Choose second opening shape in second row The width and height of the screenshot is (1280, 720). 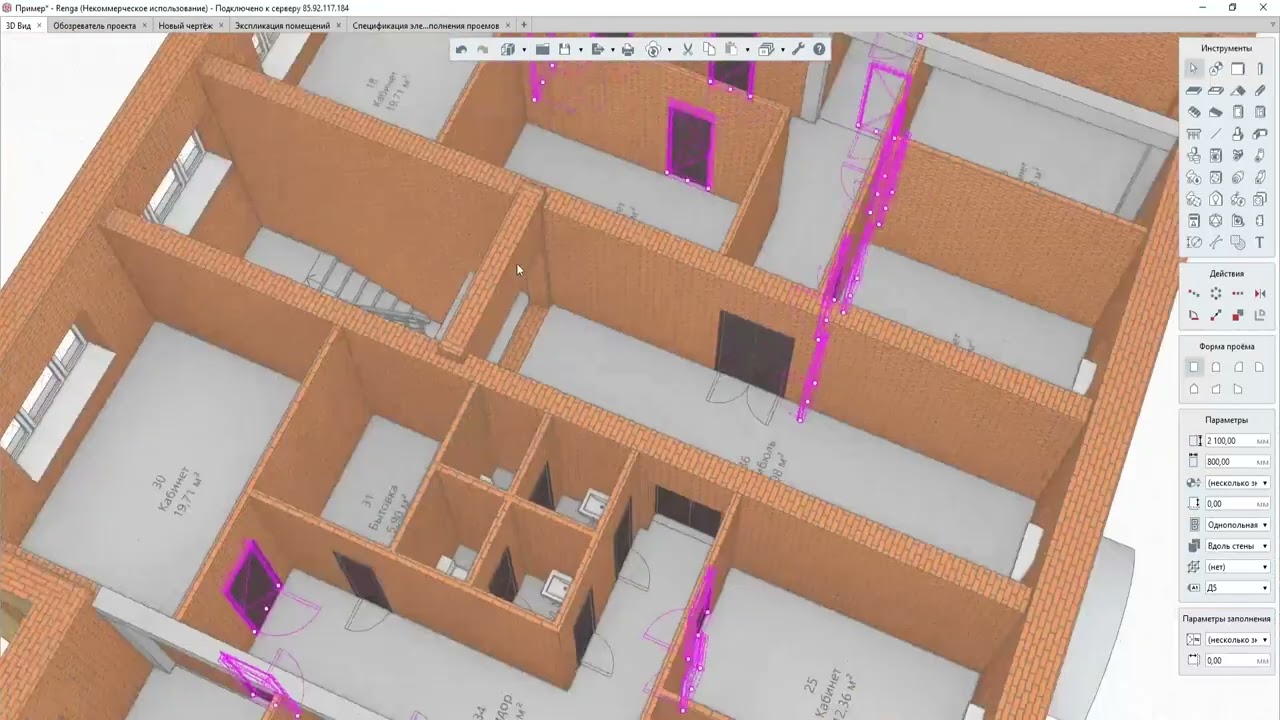(x=1216, y=389)
